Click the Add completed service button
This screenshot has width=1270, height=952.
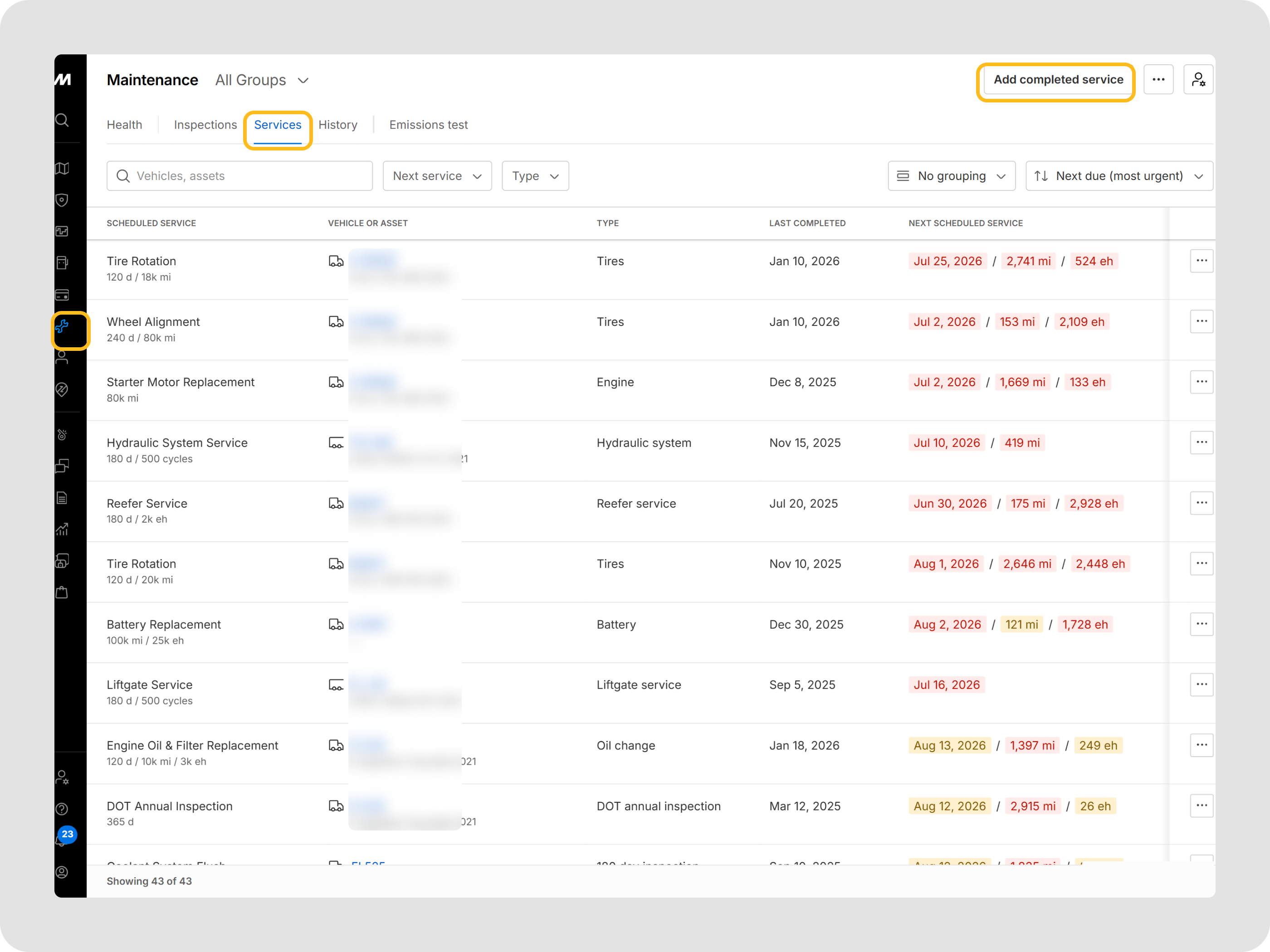(x=1058, y=79)
